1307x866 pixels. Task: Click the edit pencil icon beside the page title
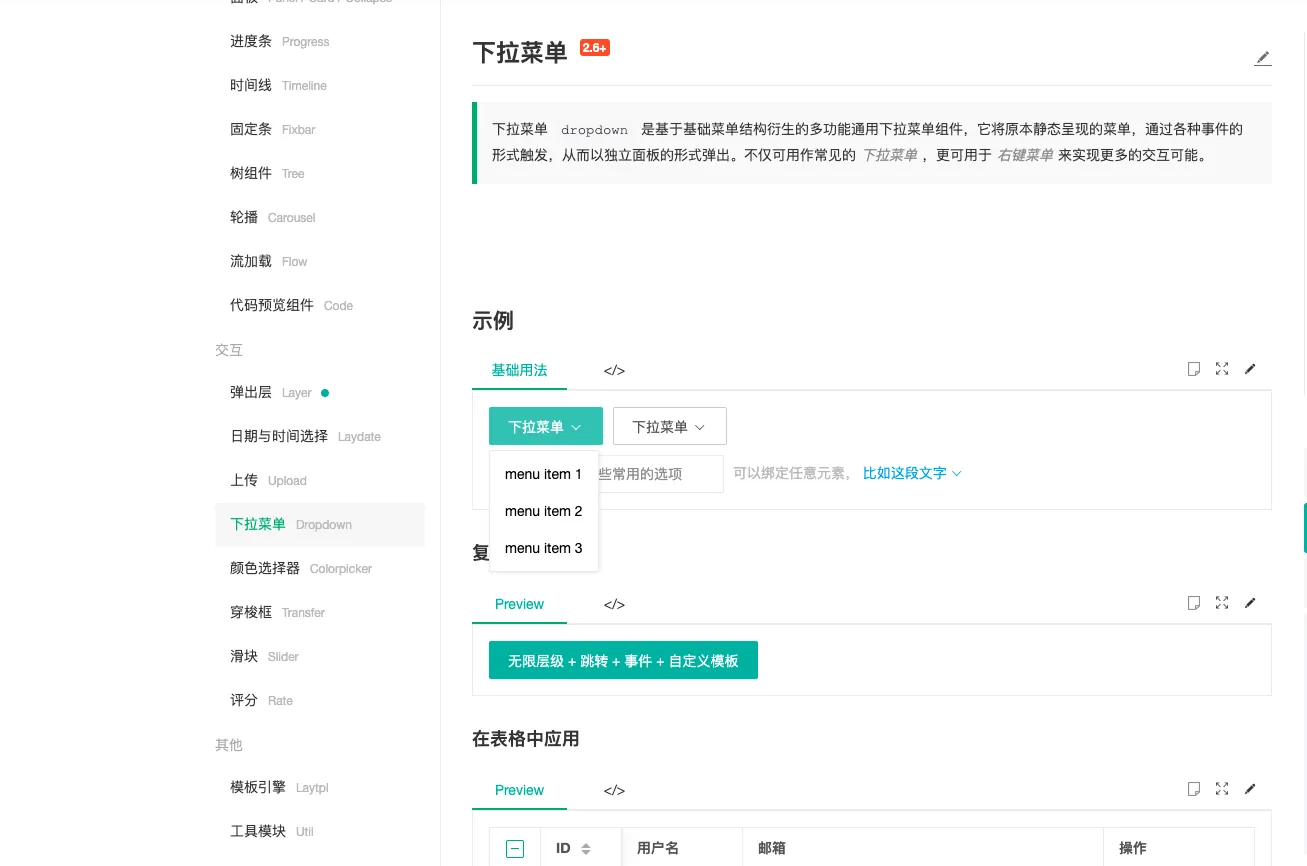pyautogui.click(x=1263, y=58)
